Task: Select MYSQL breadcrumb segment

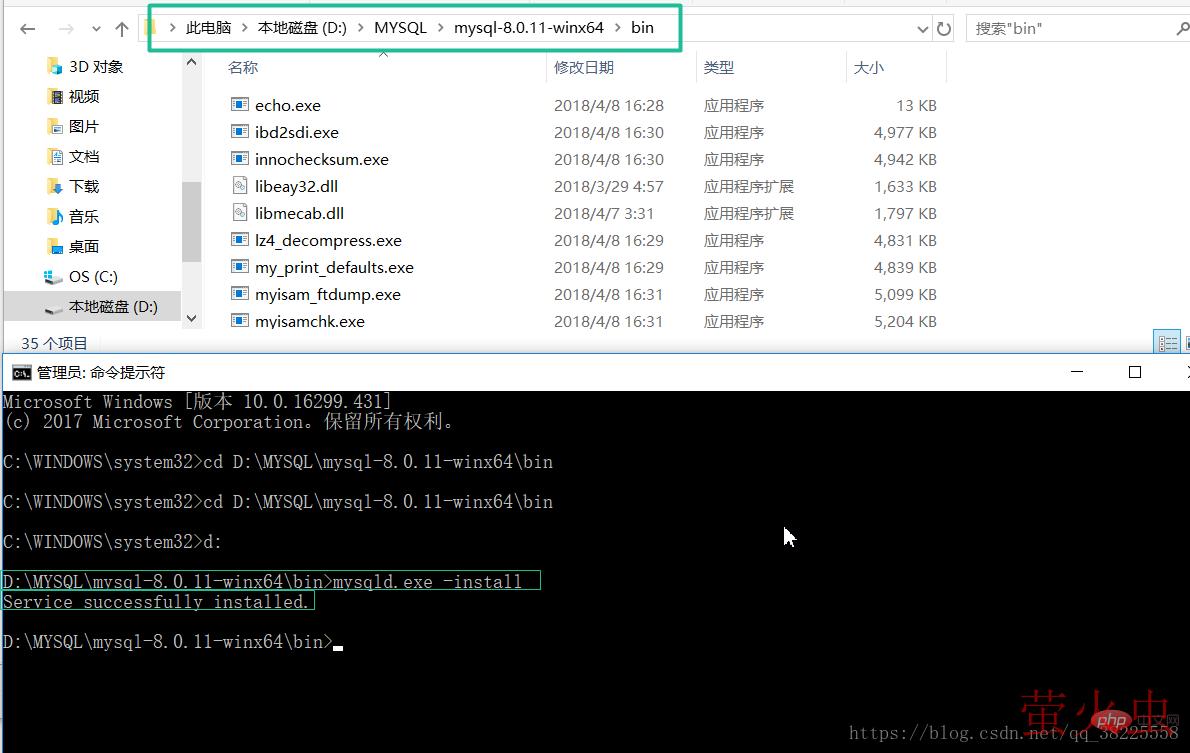Action: click(x=400, y=27)
